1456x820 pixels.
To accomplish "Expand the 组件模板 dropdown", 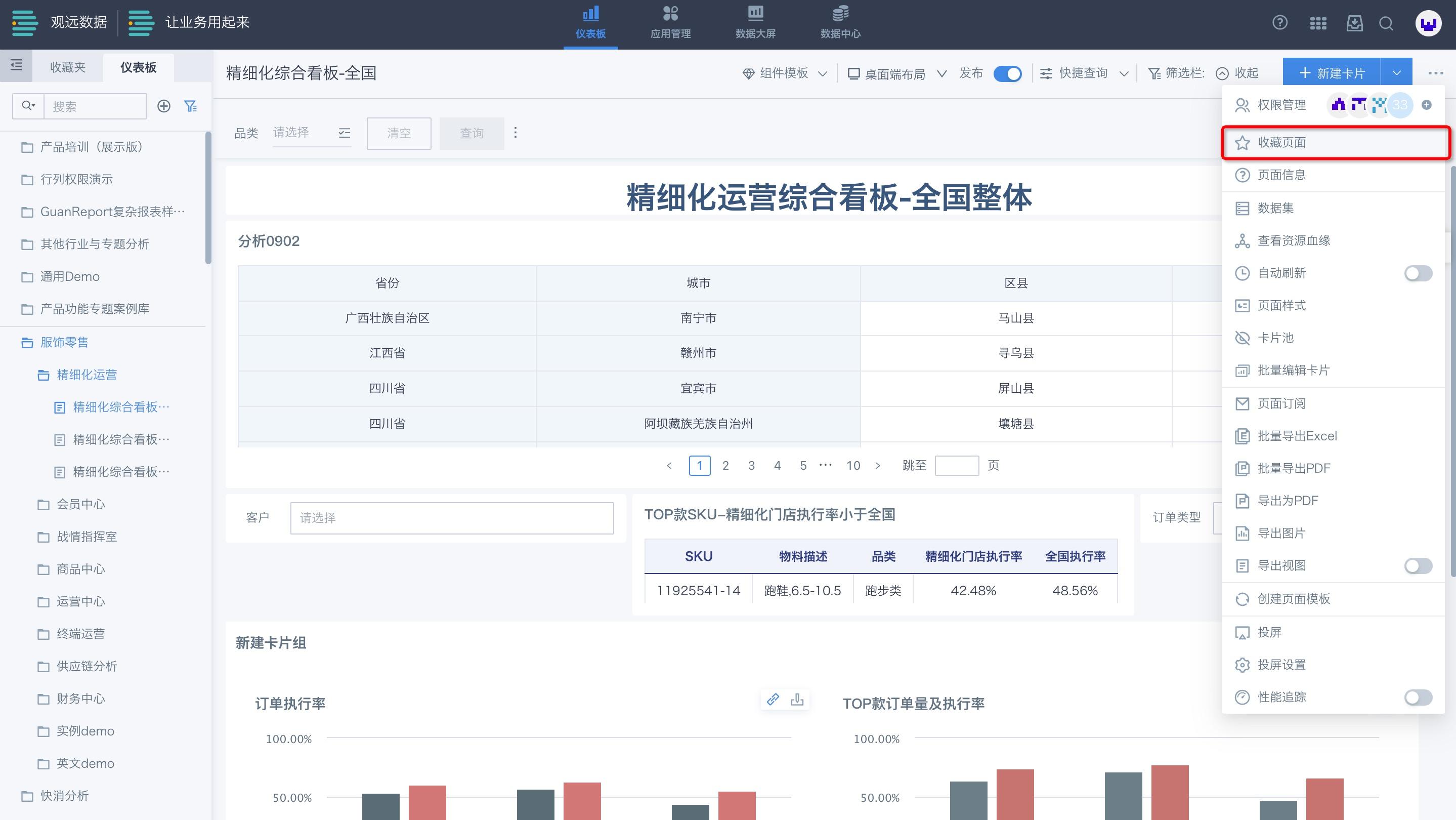I will point(785,73).
